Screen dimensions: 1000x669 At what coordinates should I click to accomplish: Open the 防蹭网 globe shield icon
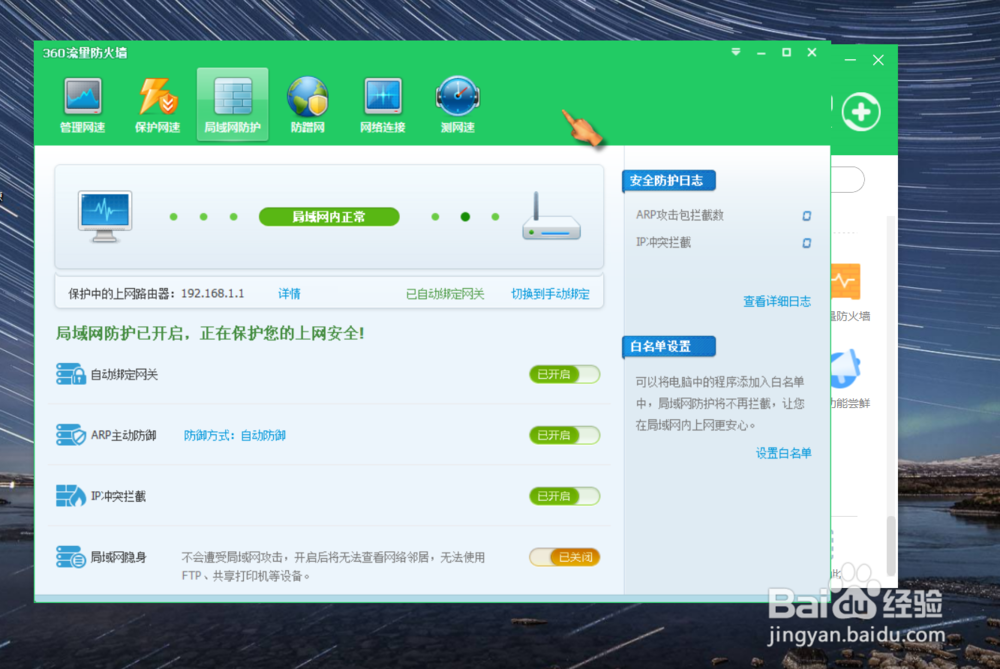pyautogui.click(x=307, y=97)
